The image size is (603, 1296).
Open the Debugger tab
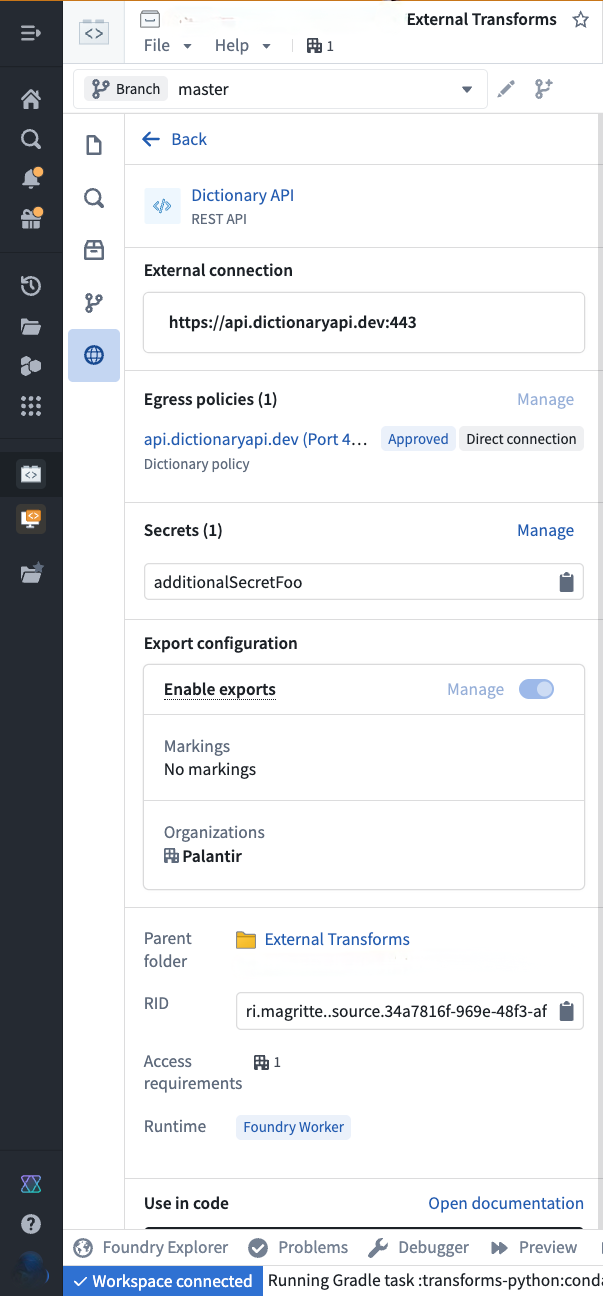click(419, 1247)
